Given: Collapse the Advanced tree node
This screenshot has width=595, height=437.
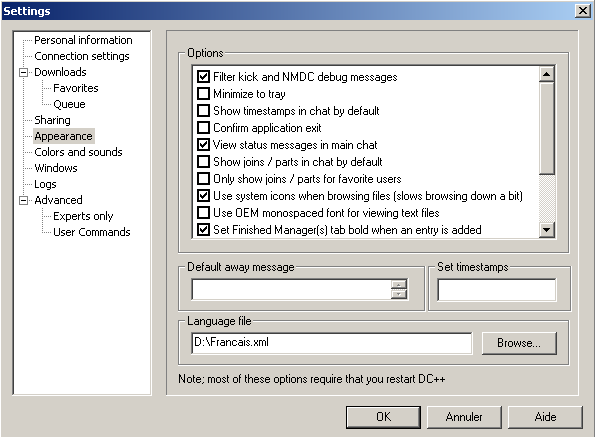Looking at the screenshot, I should point(24,200).
